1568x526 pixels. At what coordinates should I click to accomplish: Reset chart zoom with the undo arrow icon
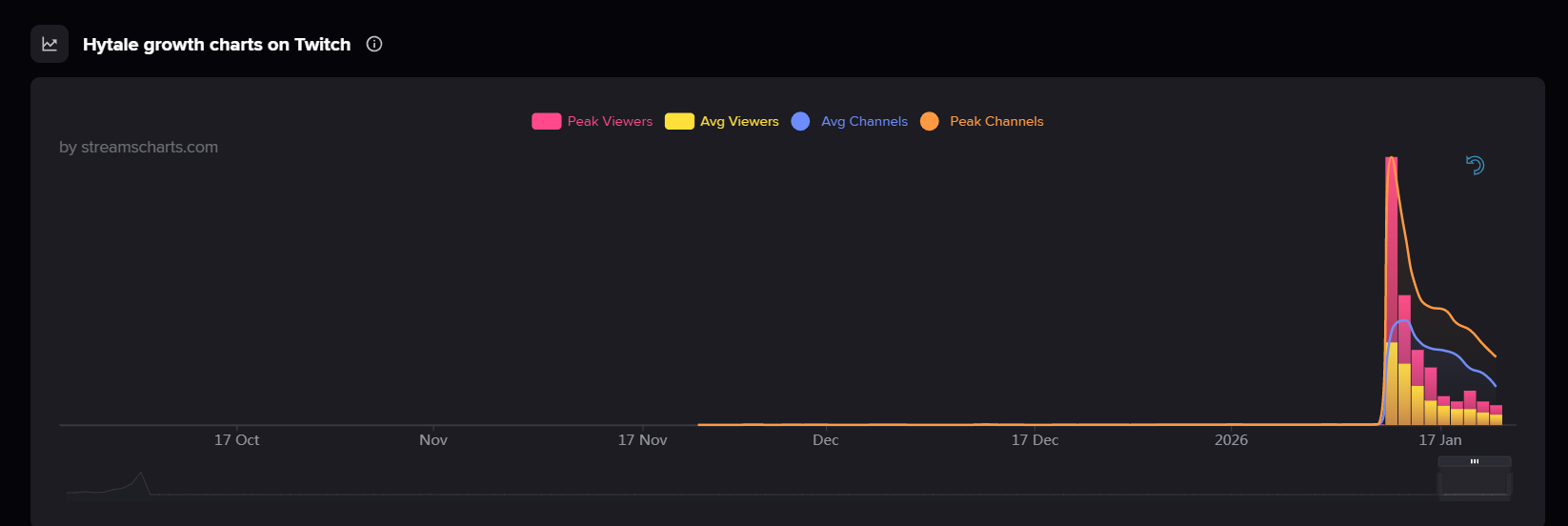(1475, 165)
